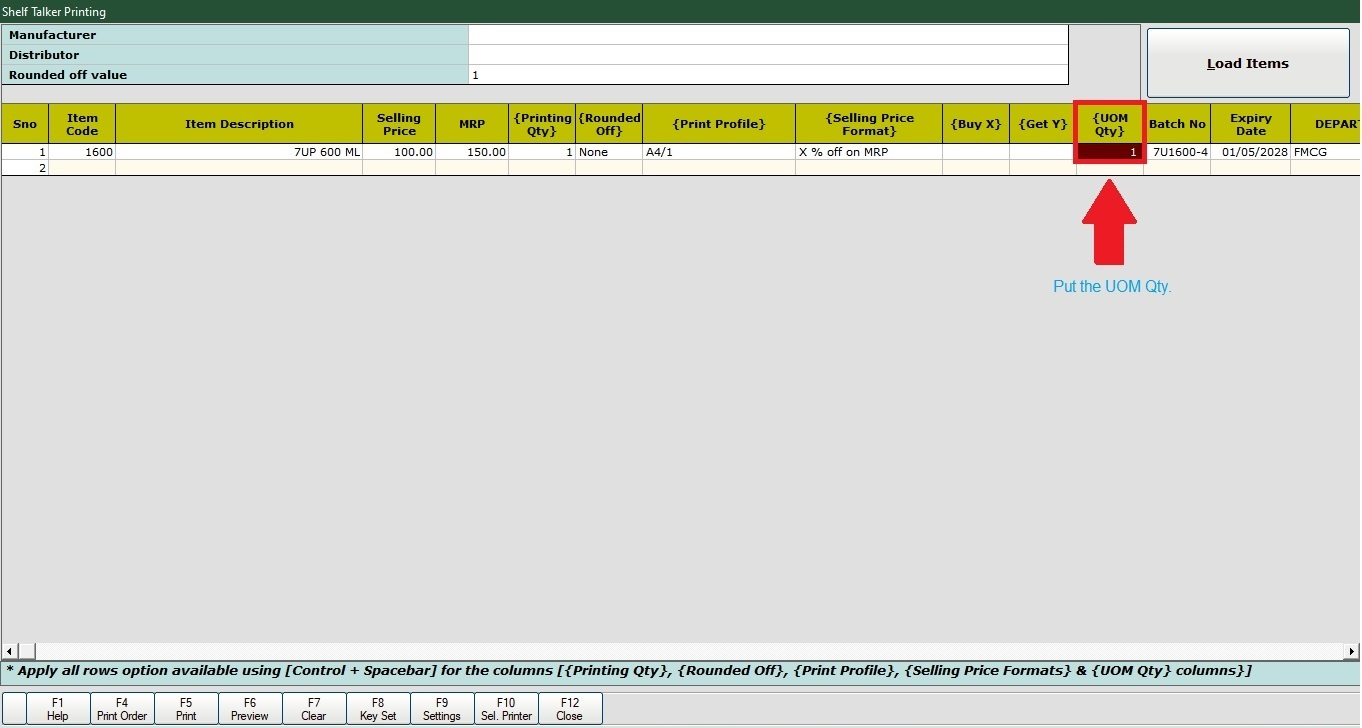Select the UOM Qty cell for 7UP 600 ML

1110,152
